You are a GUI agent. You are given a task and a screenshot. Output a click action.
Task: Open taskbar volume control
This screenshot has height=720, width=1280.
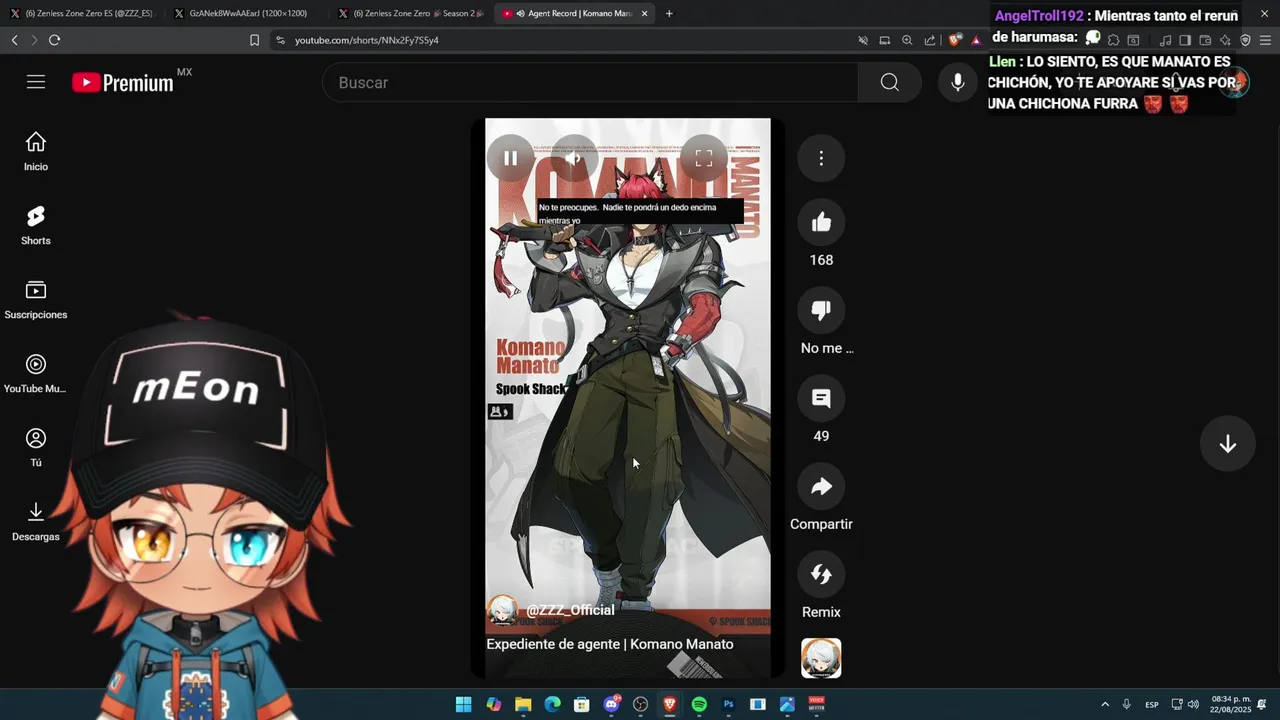pyautogui.click(x=1193, y=705)
